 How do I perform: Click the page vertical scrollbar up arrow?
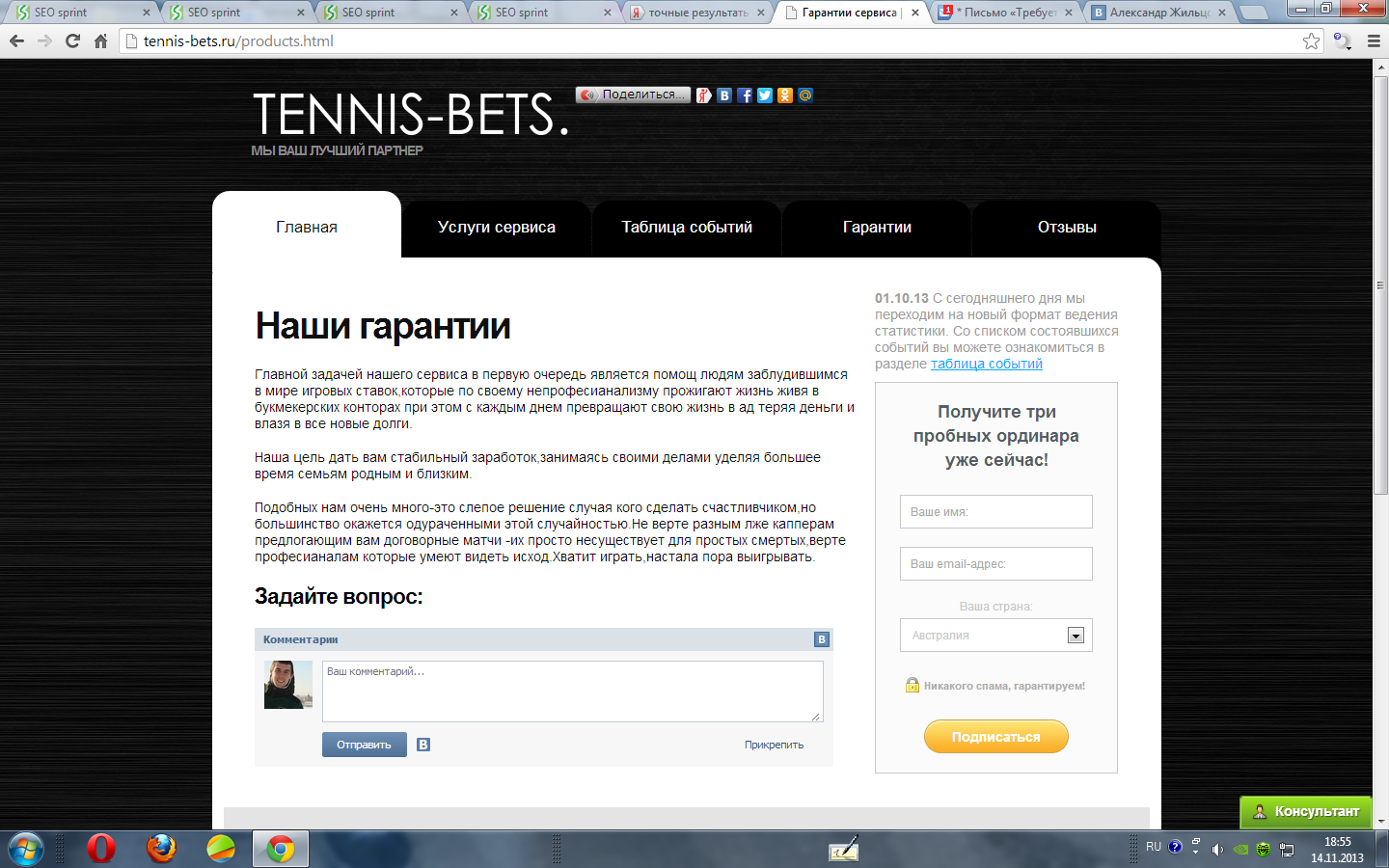(x=1381, y=67)
